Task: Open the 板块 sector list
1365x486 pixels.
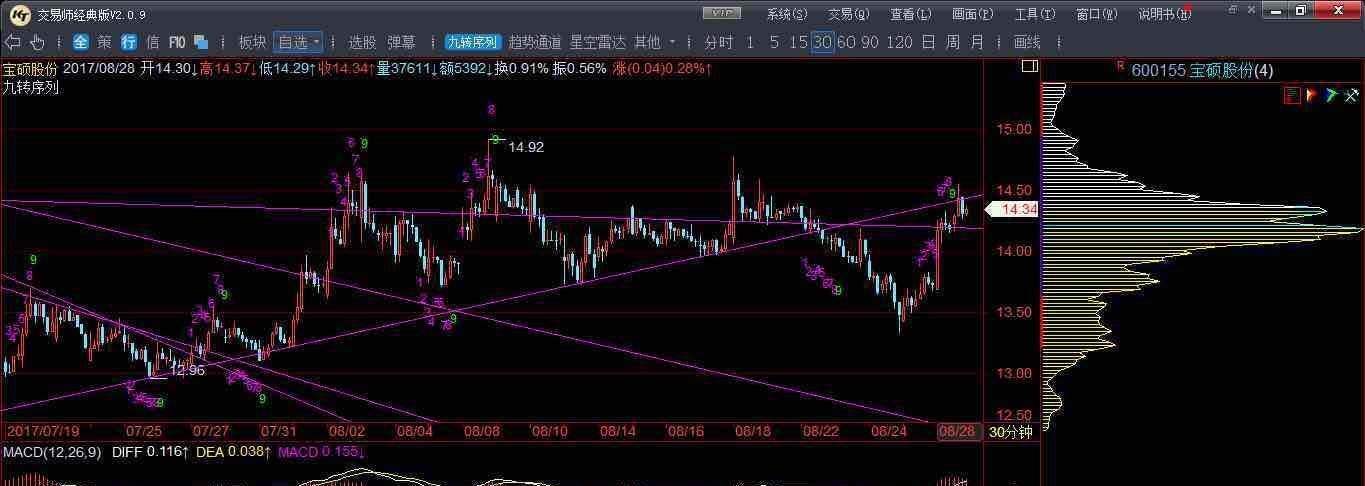Action: tap(252, 42)
